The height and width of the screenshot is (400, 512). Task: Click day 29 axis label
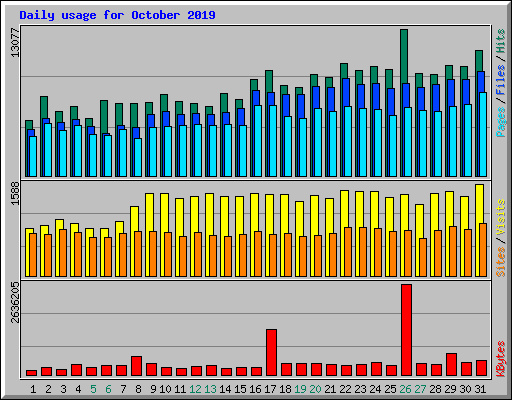tap(450, 389)
